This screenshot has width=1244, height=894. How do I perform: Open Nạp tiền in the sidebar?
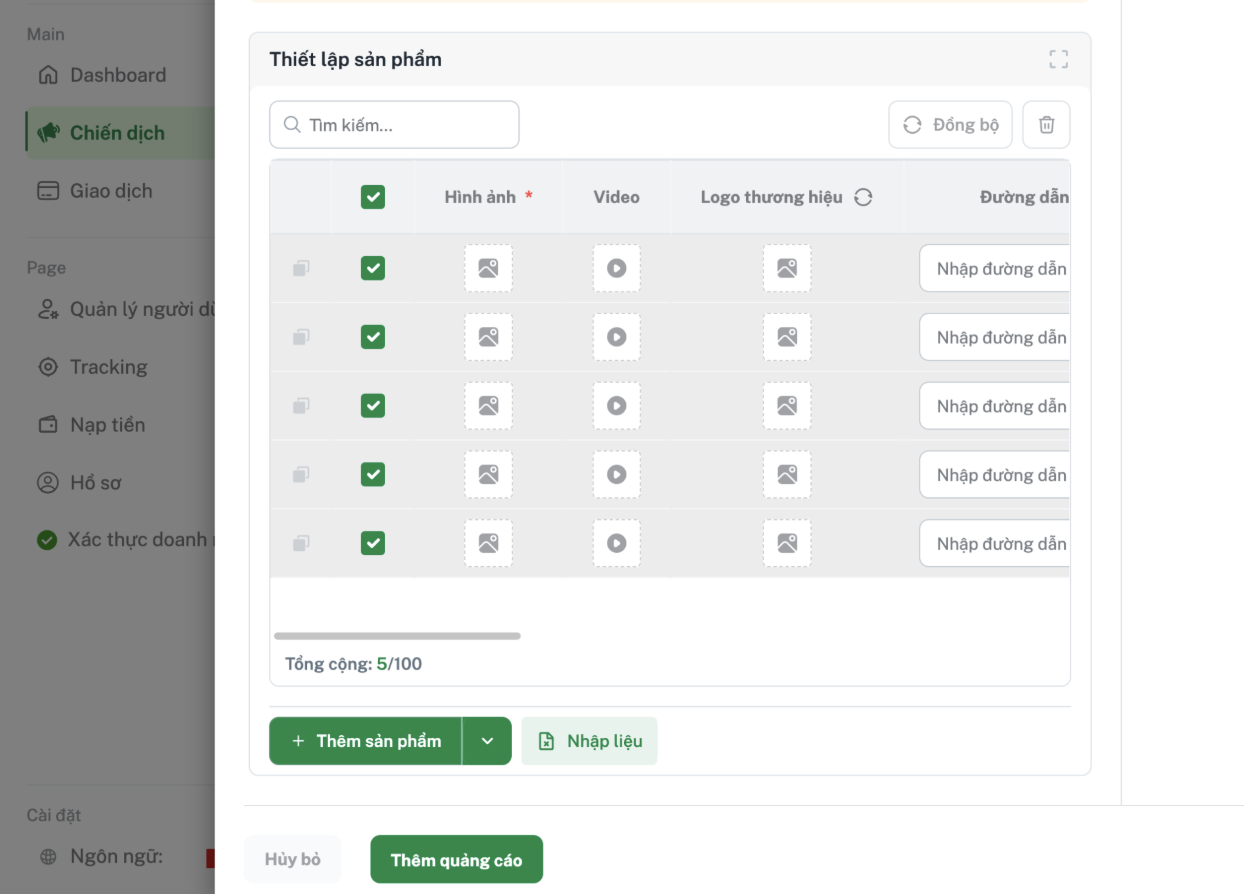(107, 425)
